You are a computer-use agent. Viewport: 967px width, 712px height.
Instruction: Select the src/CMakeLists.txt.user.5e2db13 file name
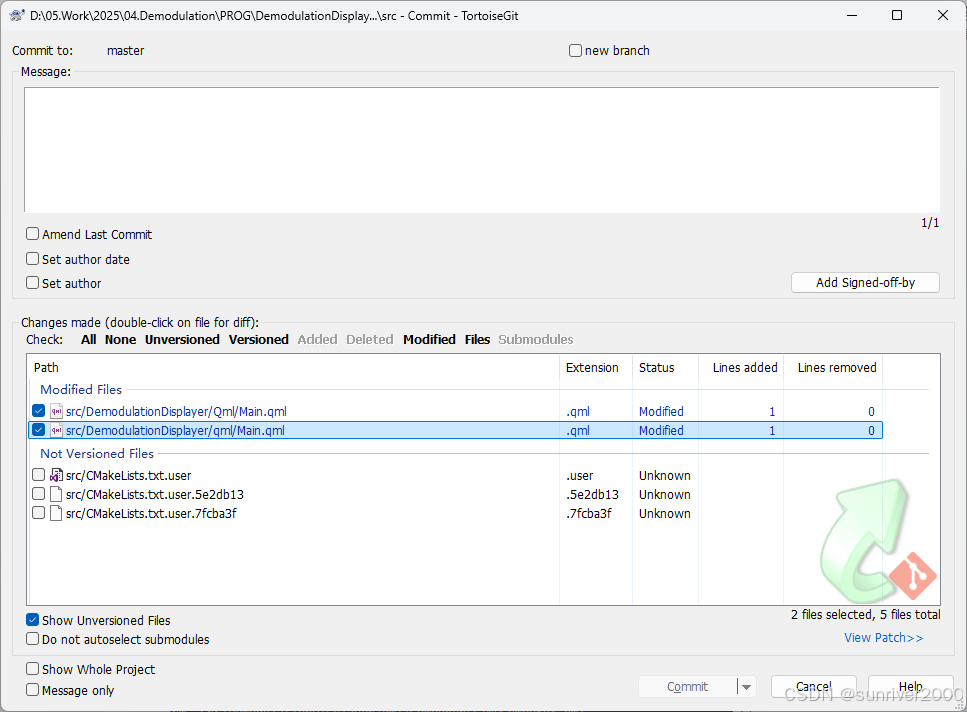[155, 494]
